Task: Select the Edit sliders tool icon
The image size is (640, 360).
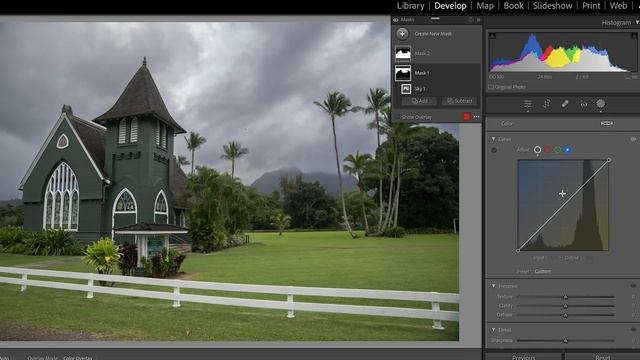Action: coord(528,104)
